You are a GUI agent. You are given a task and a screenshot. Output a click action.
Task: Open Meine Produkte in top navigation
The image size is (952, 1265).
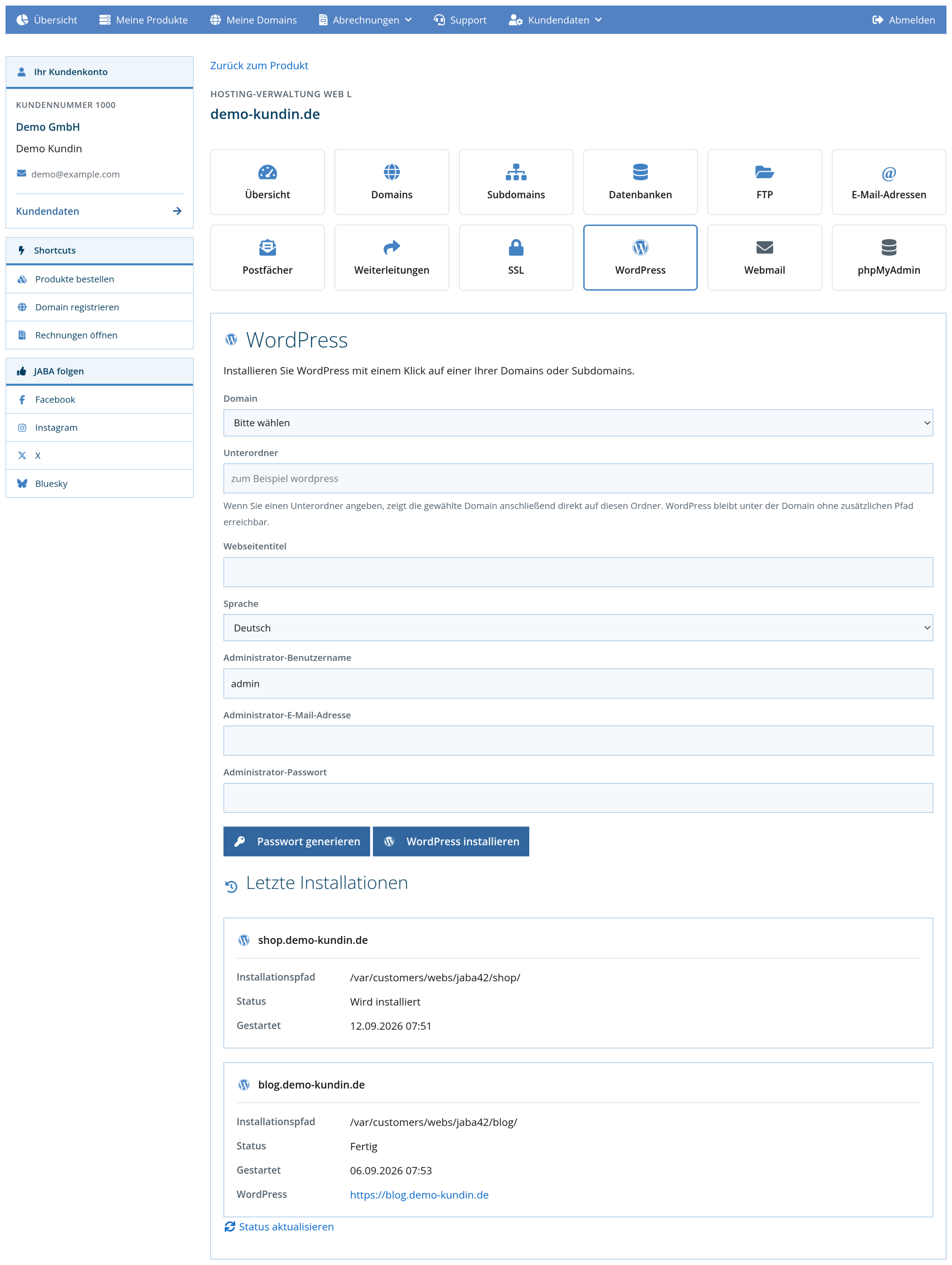[143, 20]
